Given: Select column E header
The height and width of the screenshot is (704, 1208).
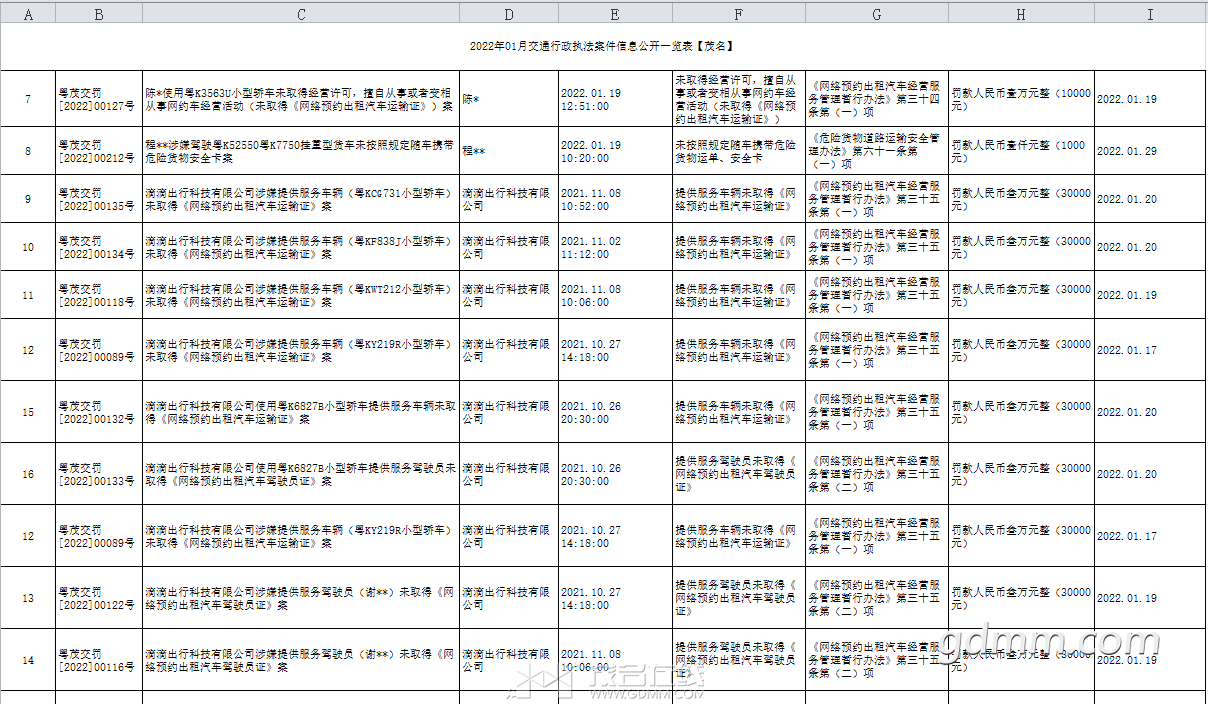Looking at the screenshot, I should coord(615,14).
